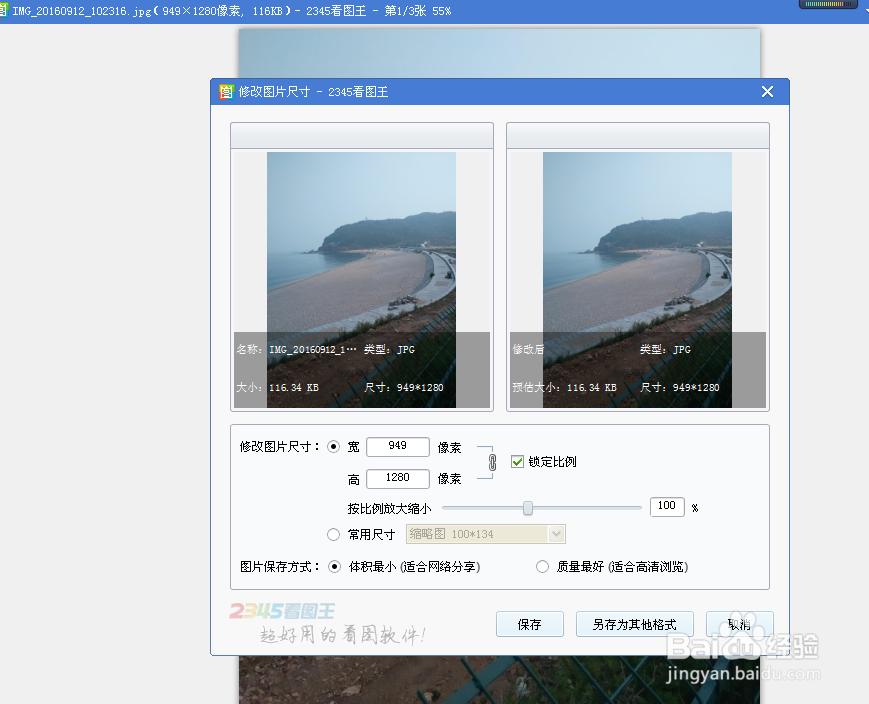The height and width of the screenshot is (704, 869).
Task: Click the app icon in main window title bar
Action: pyautogui.click(x=3, y=10)
